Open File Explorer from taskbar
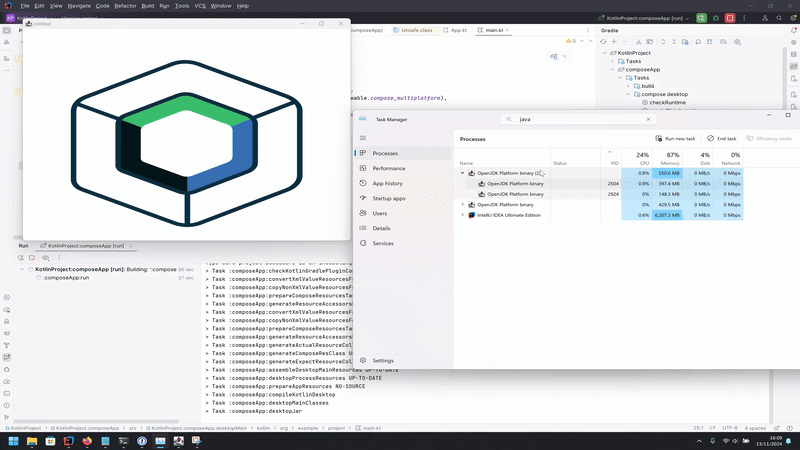Viewport: 800px width, 450px height. point(32,441)
